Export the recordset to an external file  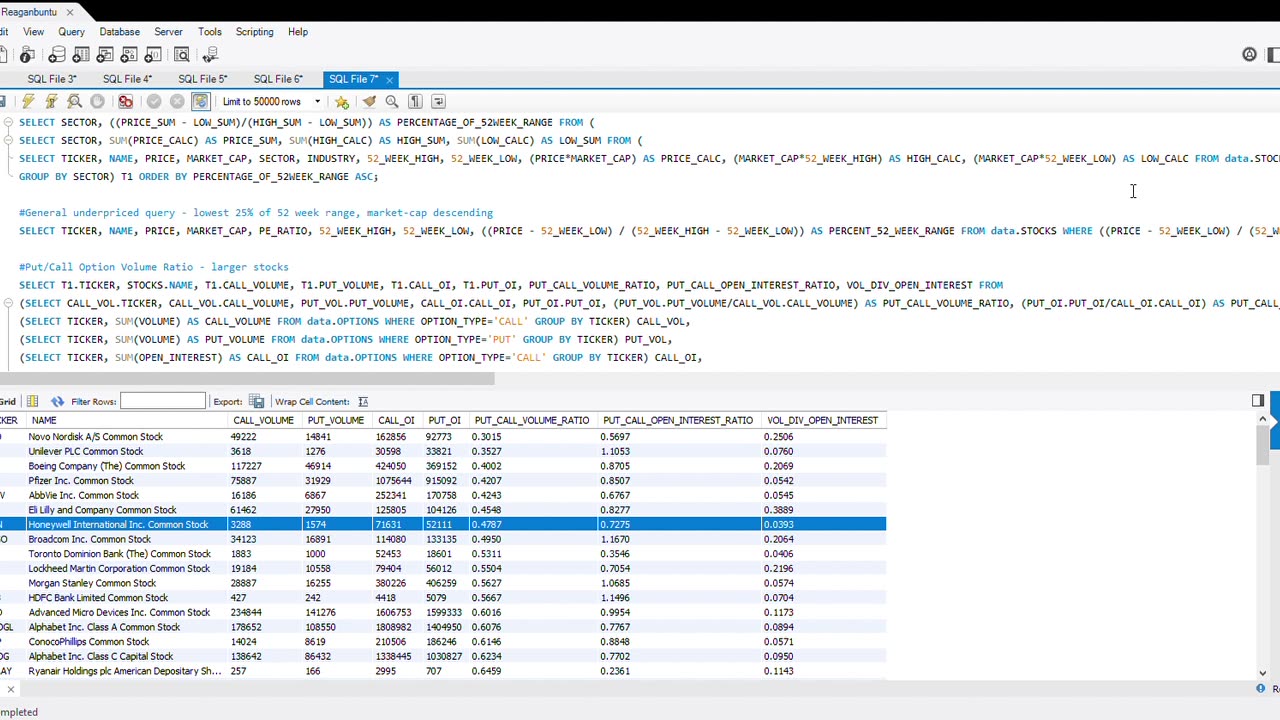(256, 401)
